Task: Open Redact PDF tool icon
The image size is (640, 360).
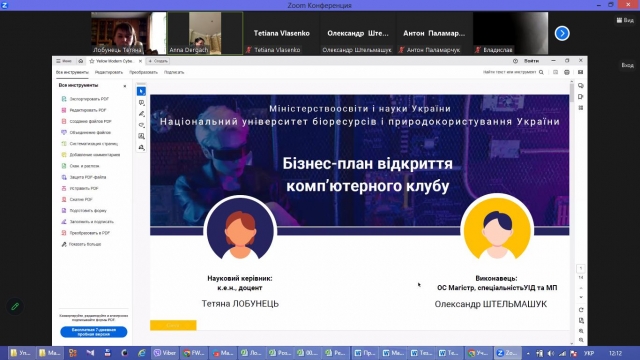Action: click(64, 188)
